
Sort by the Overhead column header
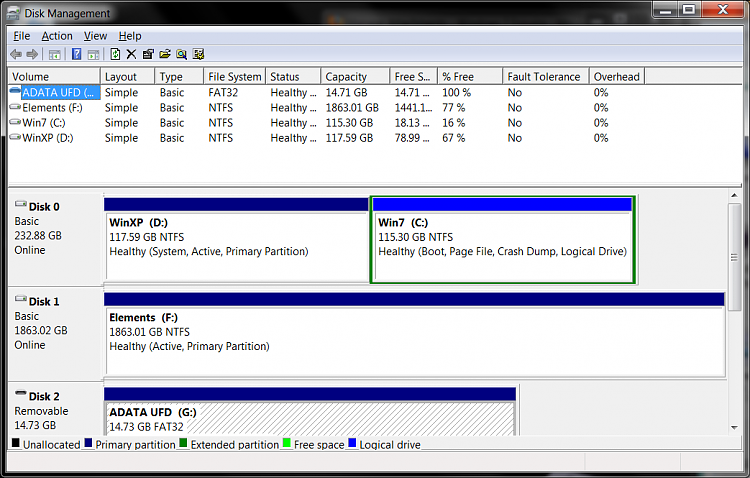coord(617,77)
